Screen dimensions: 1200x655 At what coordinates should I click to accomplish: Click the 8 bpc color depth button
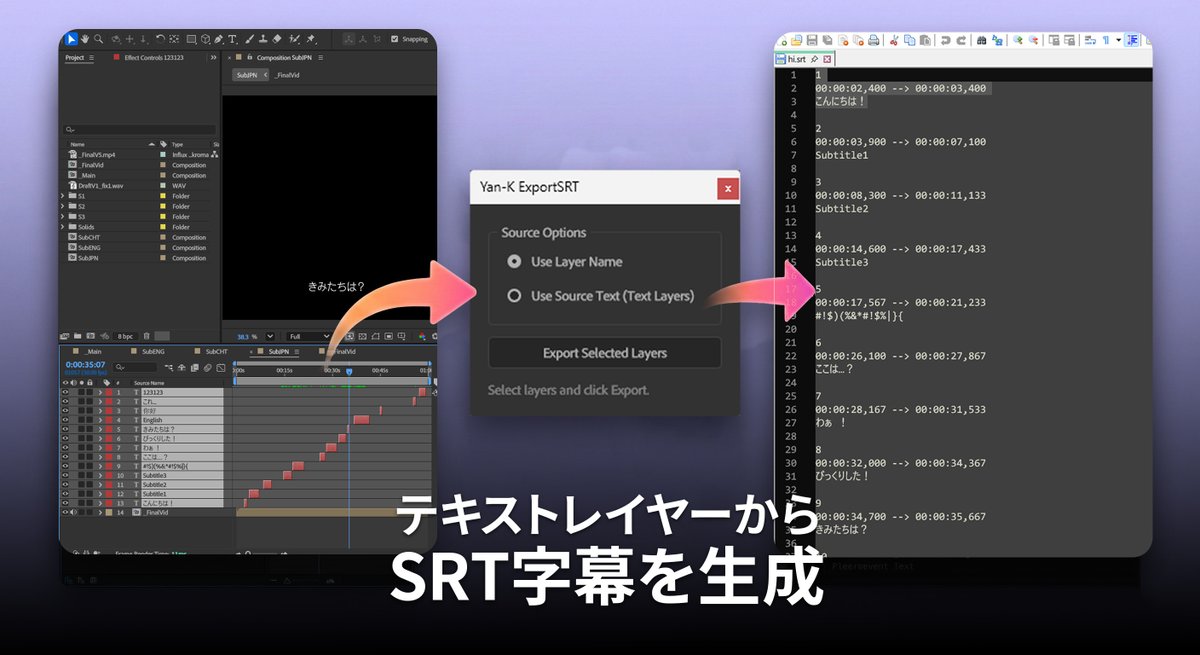125,336
